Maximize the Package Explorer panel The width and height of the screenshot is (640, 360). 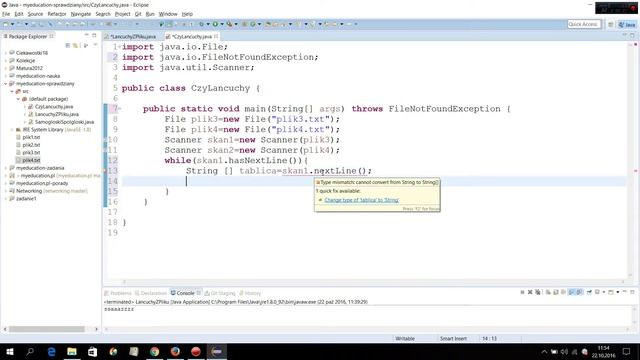(x=94, y=36)
